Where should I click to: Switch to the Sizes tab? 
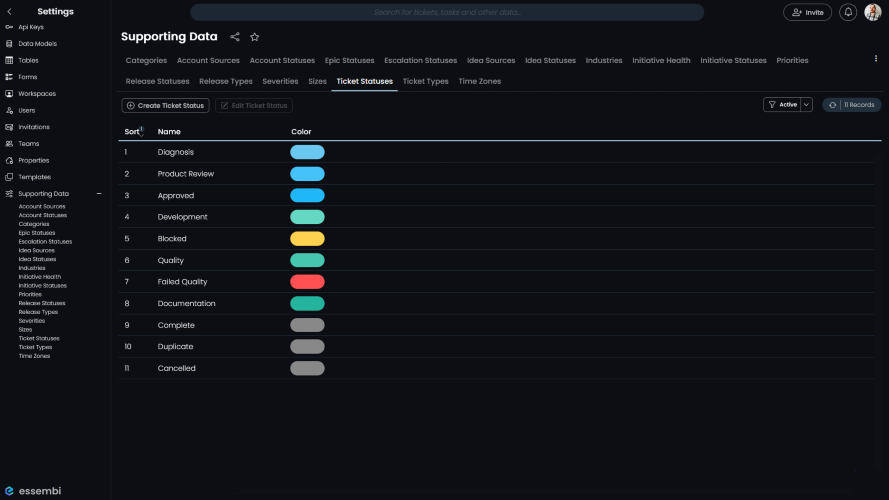(318, 82)
